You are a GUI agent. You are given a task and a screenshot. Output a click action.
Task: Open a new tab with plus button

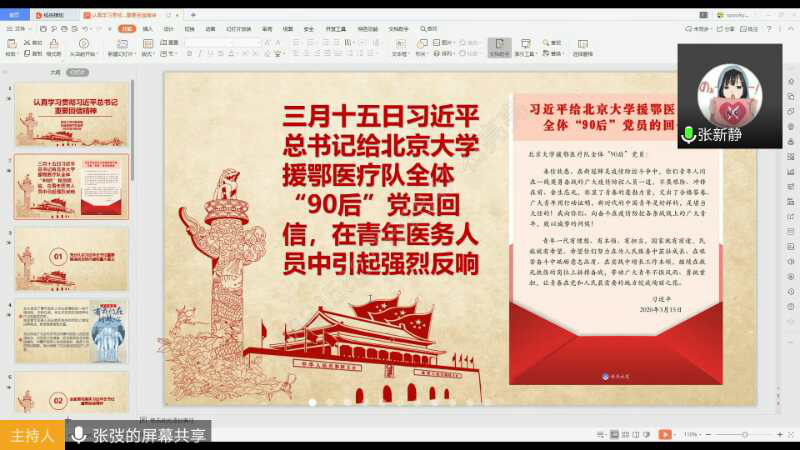pos(193,15)
